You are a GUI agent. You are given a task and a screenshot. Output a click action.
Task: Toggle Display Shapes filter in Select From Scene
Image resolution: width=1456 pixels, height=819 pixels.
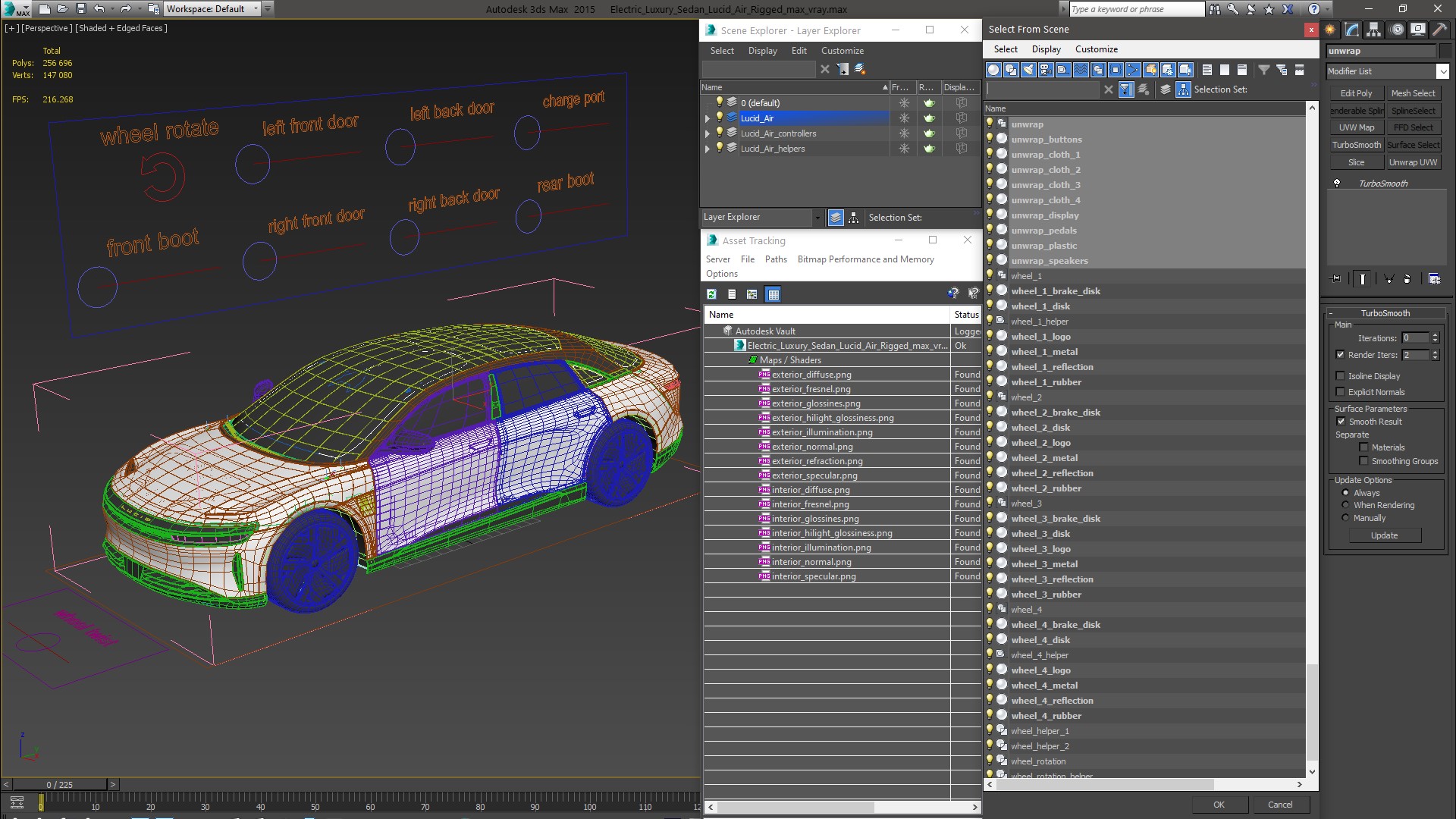point(1011,70)
